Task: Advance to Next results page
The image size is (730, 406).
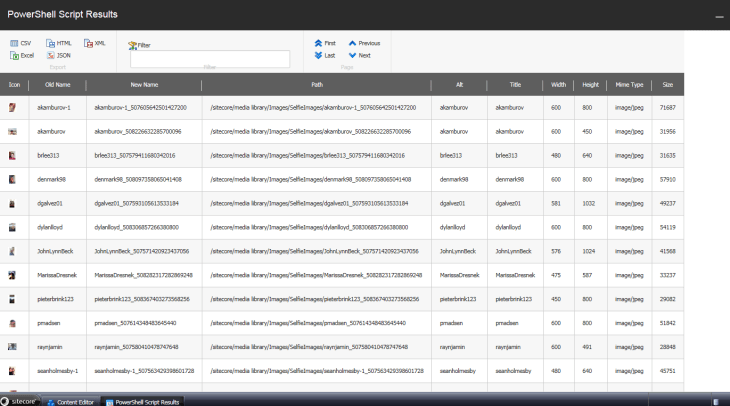Action: coord(359,55)
